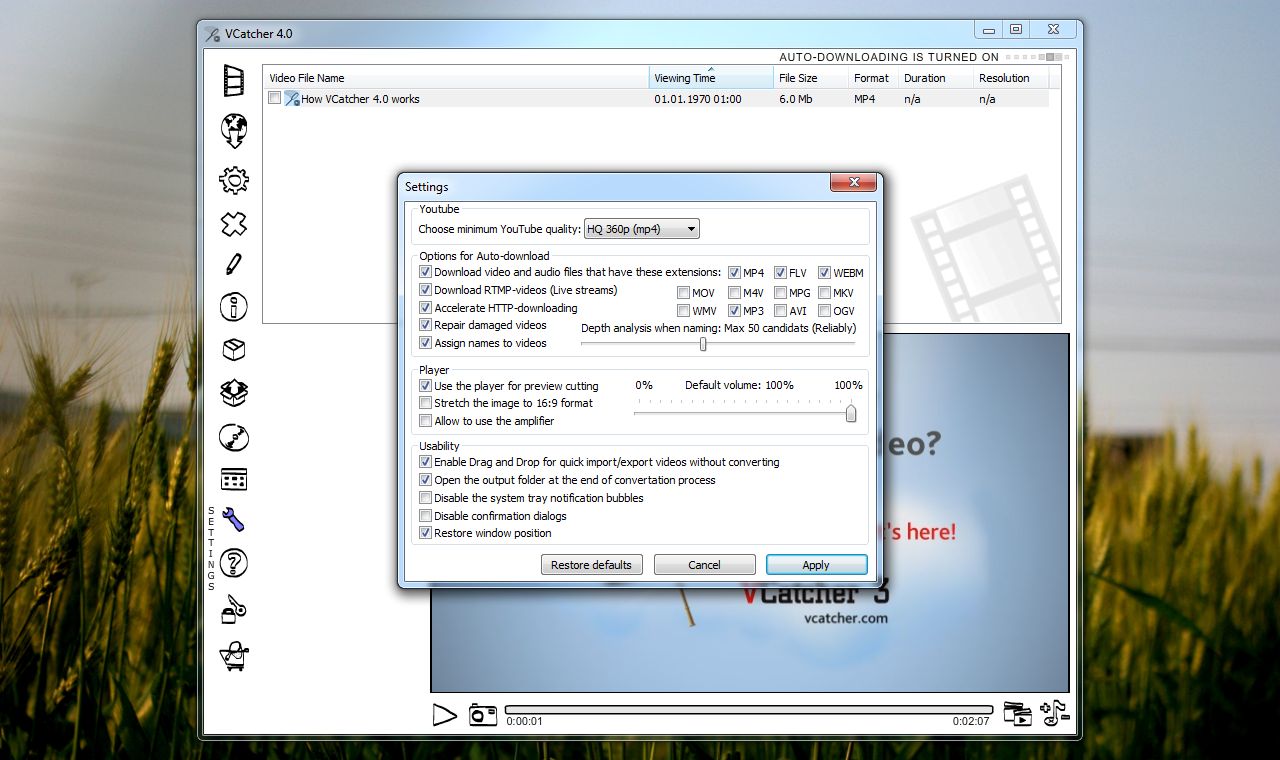Enable the M4V extension checkbox
Image resolution: width=1280 pixels, height=760 pixels.
point(734,293)
